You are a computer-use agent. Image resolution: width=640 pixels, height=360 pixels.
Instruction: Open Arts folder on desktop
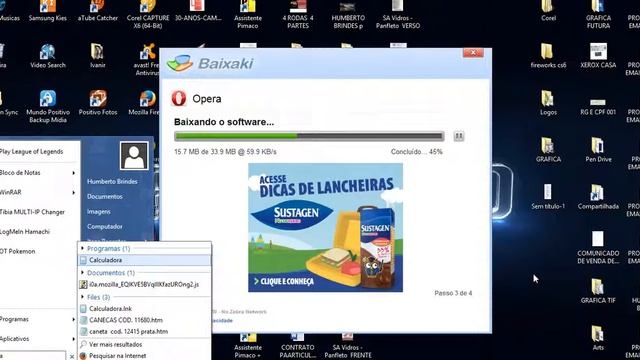[598, 338]
